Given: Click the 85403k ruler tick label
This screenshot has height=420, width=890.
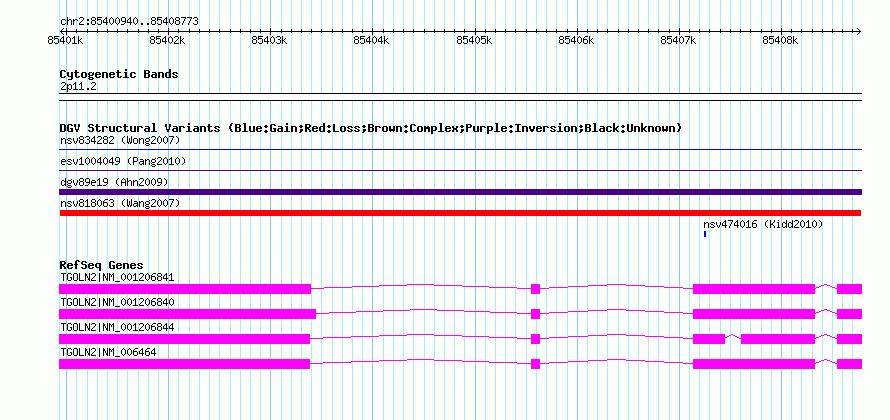Looking at the screenshot, I should [x=270, y=40].
